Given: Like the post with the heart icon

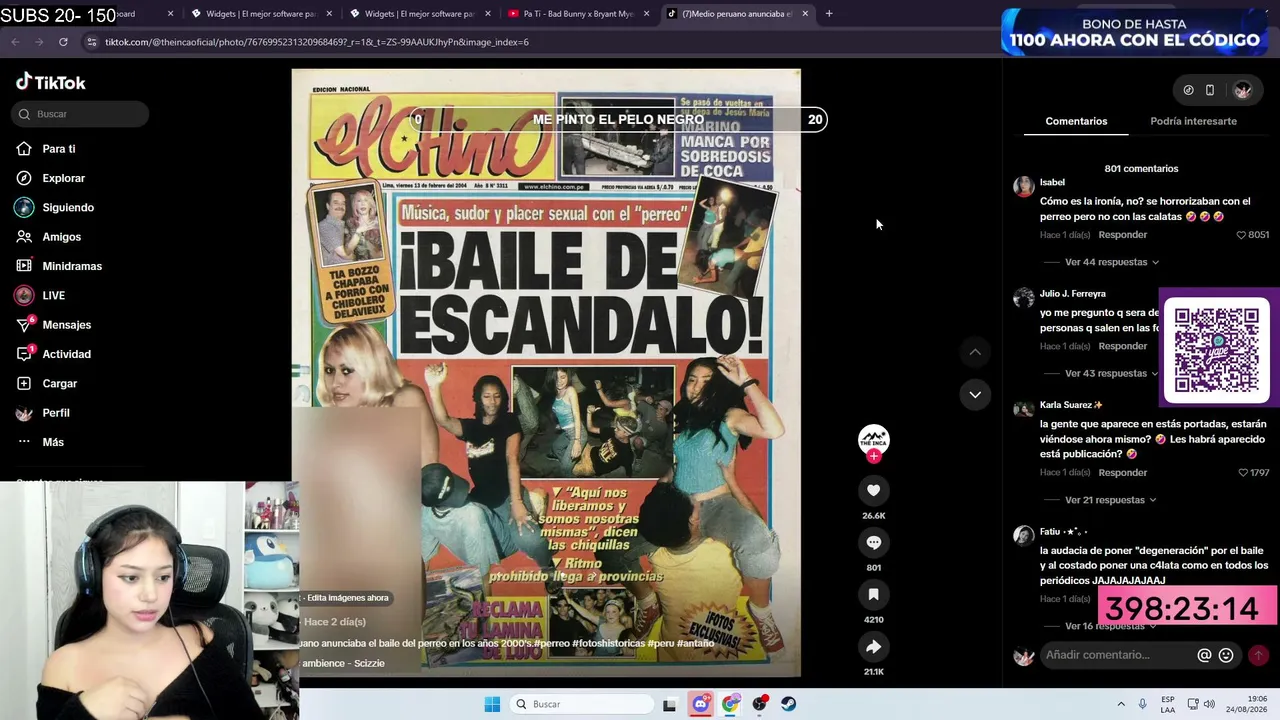Looking at the screenshot, I should pos(873,490).
